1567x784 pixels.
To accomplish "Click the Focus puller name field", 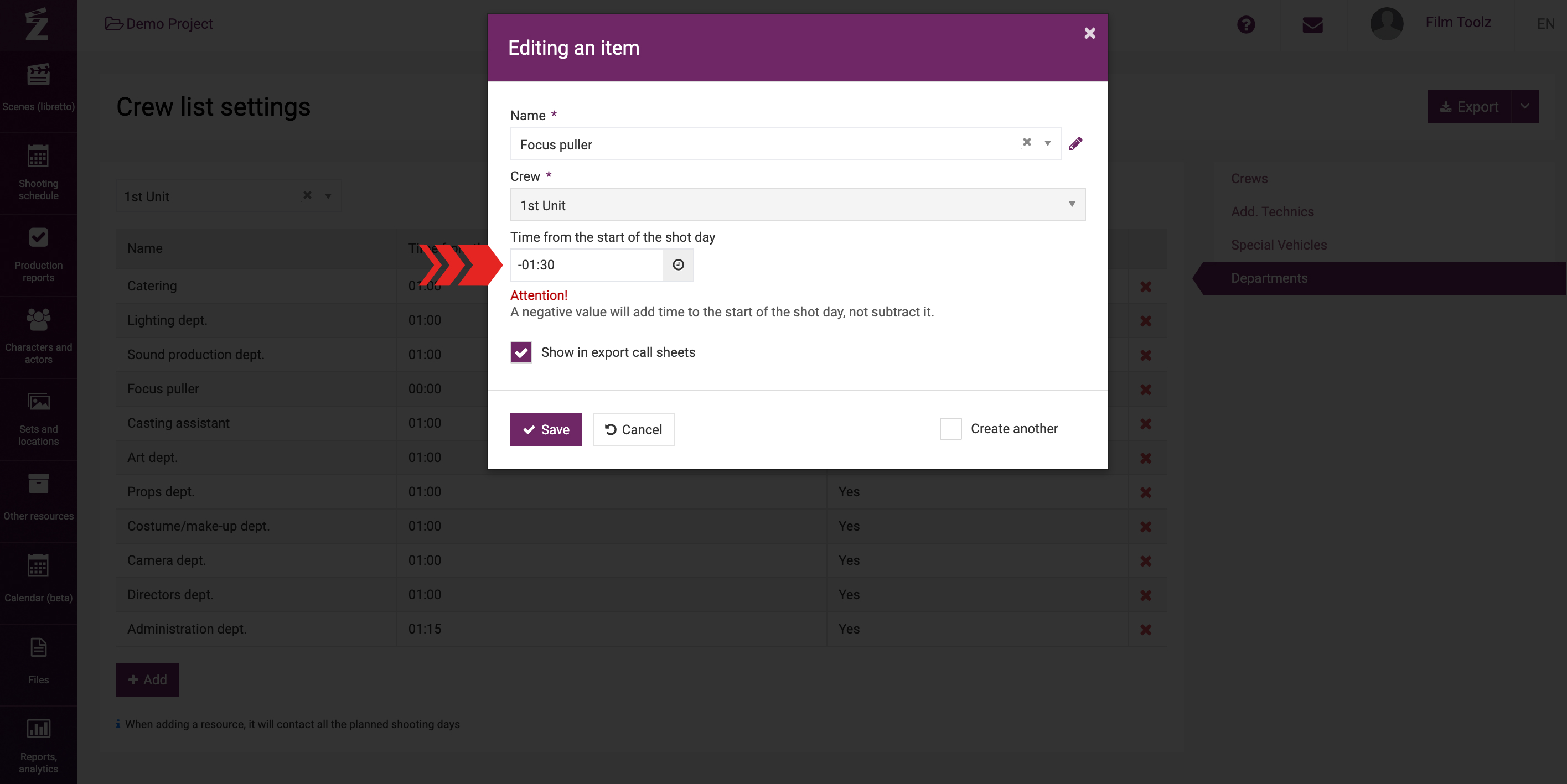I will tap(785, 143).
